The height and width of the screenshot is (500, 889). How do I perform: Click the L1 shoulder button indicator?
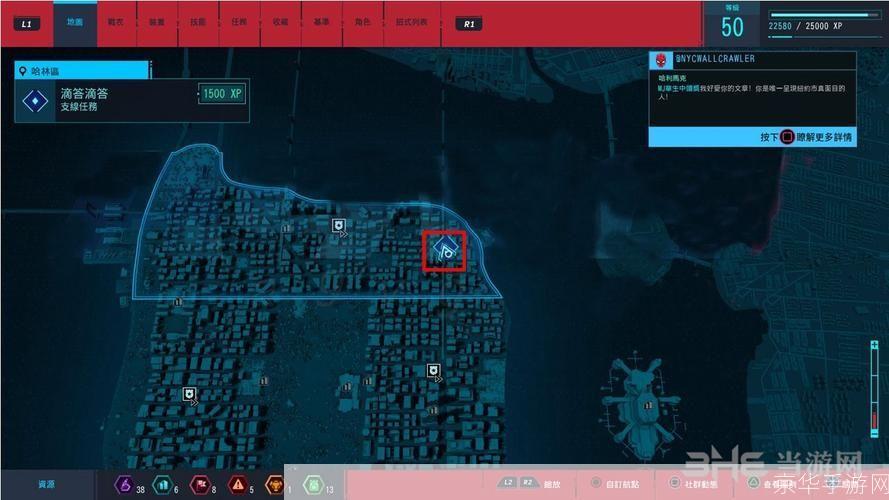click(26, 24)
